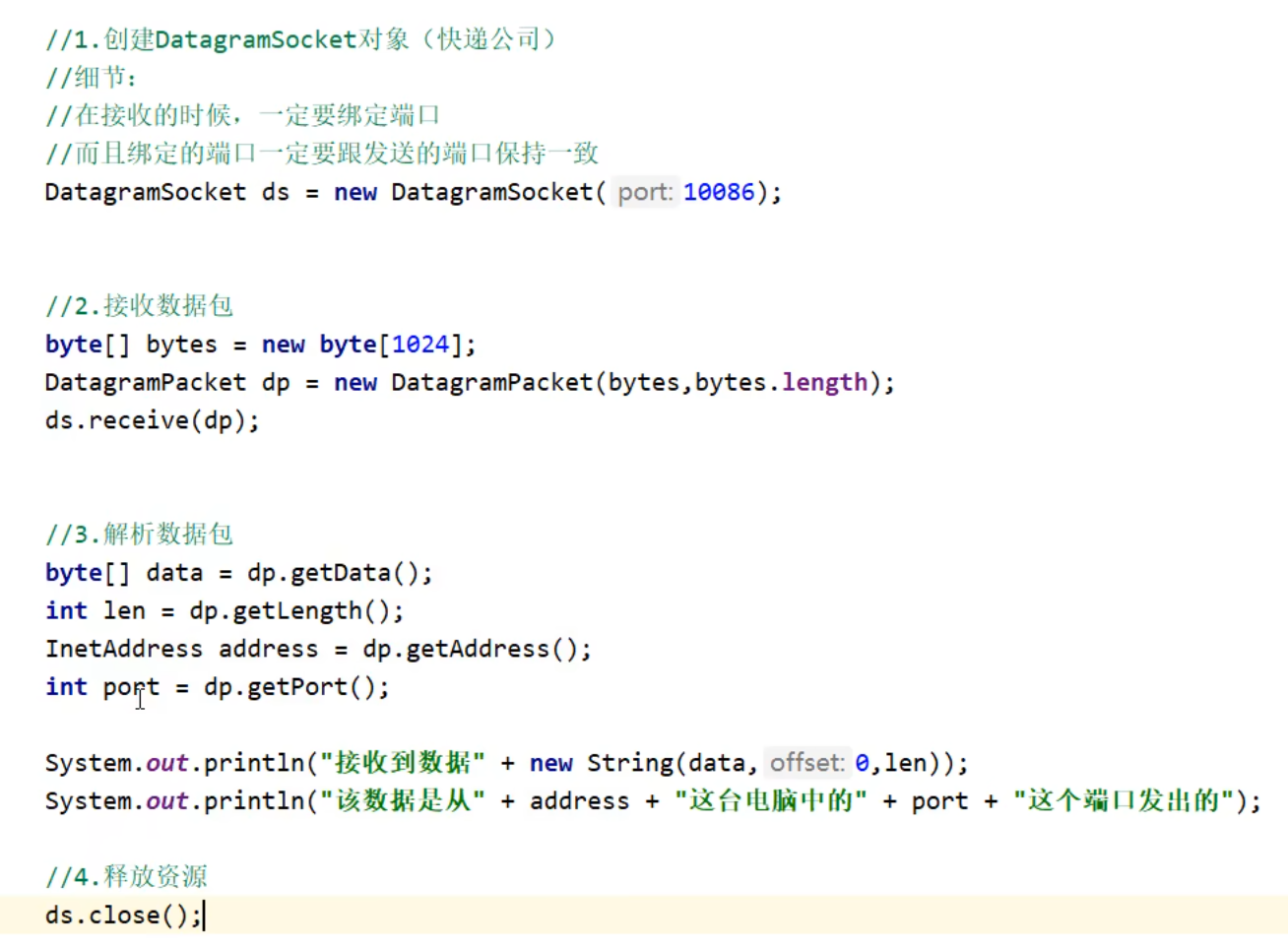
Task: Click the port number 10086
Action: [718, 192]
